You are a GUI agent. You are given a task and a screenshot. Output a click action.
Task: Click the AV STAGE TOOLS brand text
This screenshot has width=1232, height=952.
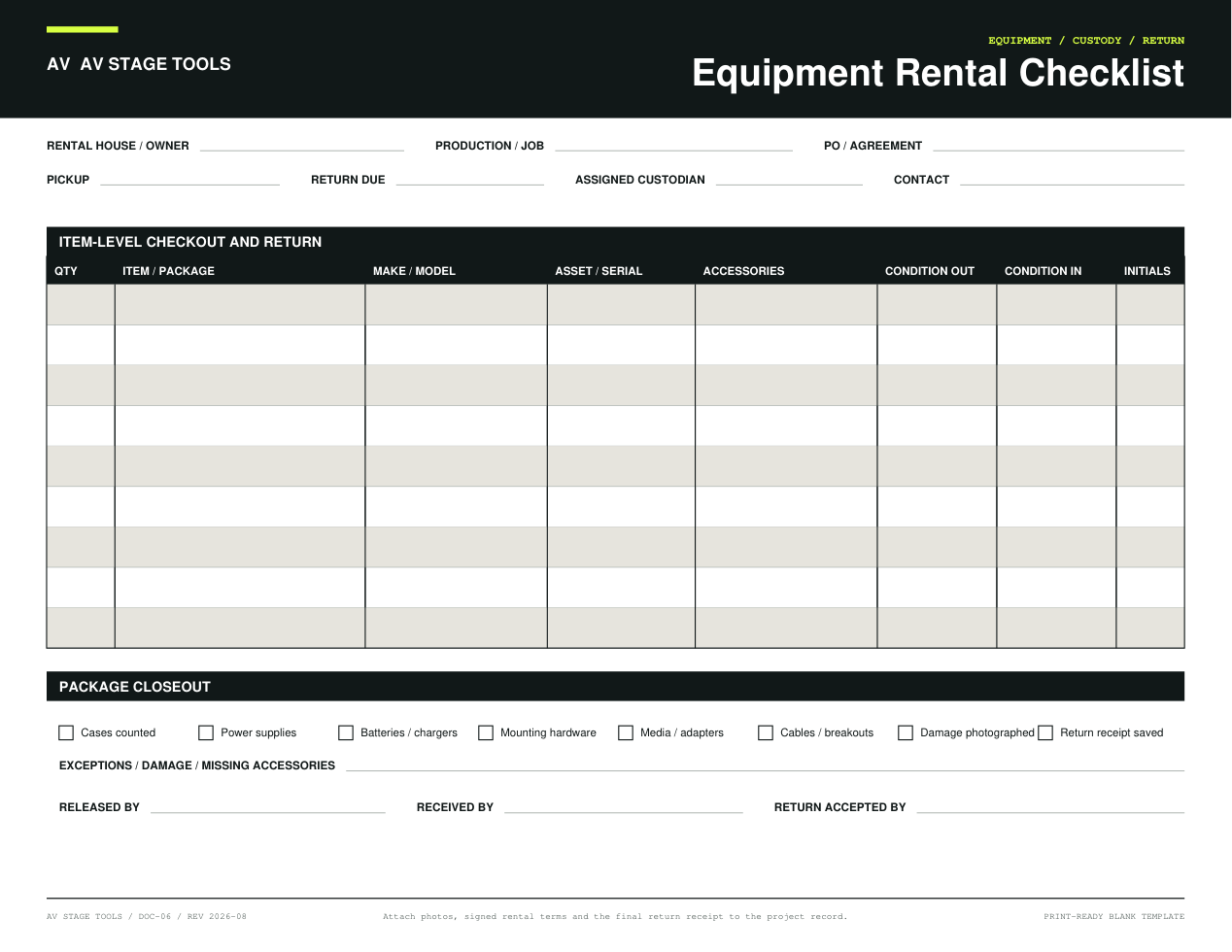[x=139, y=64]
